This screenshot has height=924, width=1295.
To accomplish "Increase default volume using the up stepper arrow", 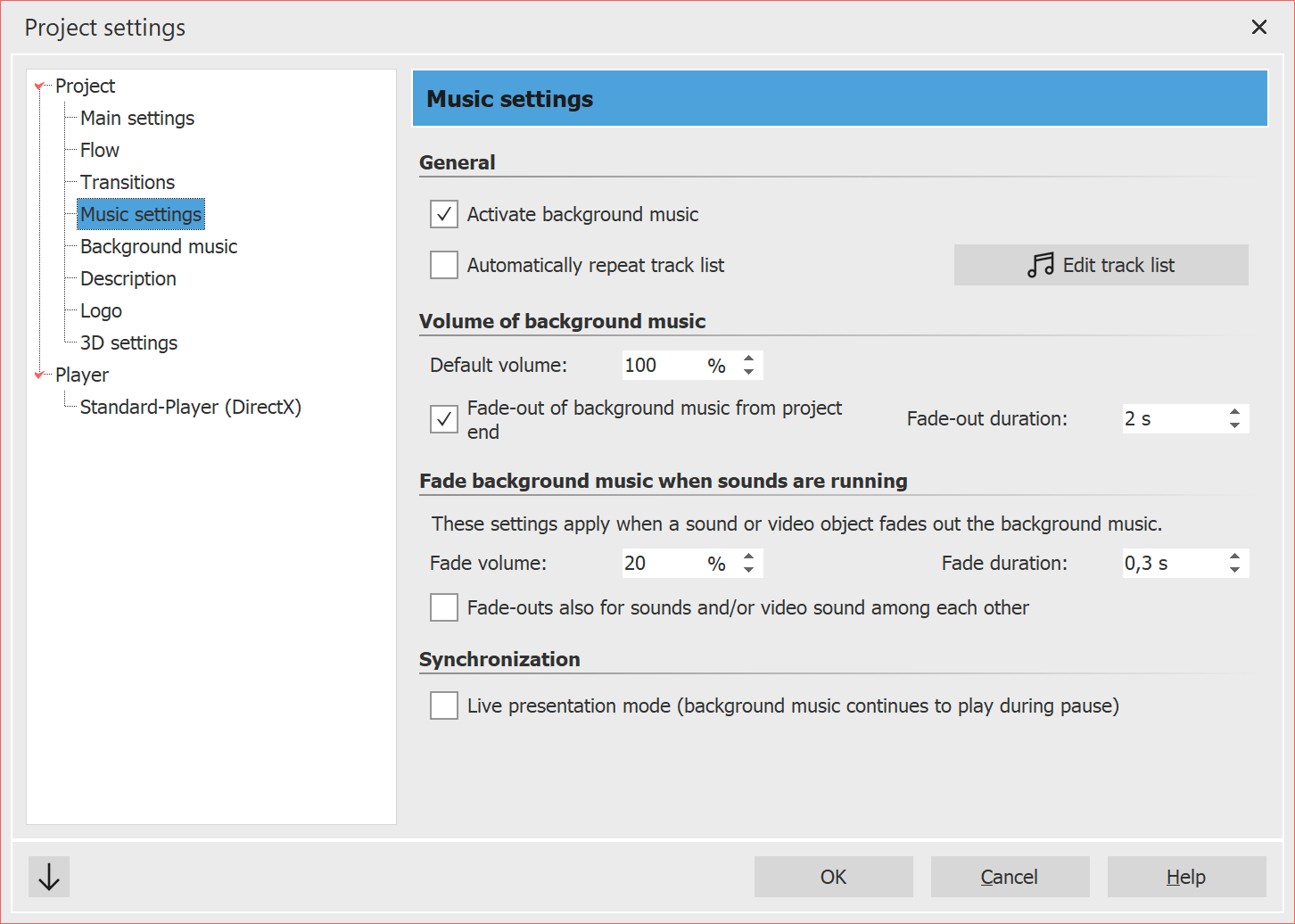I will [x=748, y=359].
